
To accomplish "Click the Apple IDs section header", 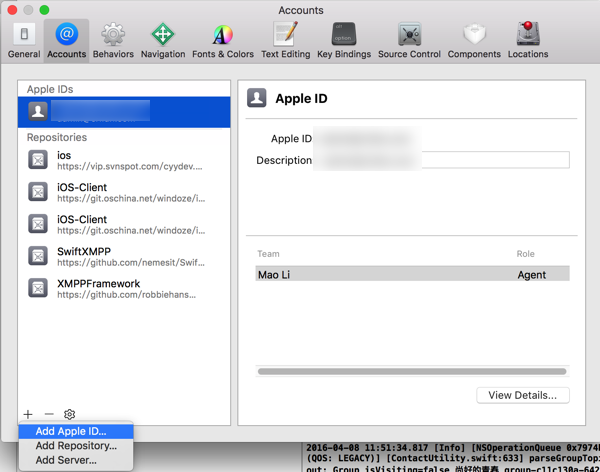I will (50, 89).
